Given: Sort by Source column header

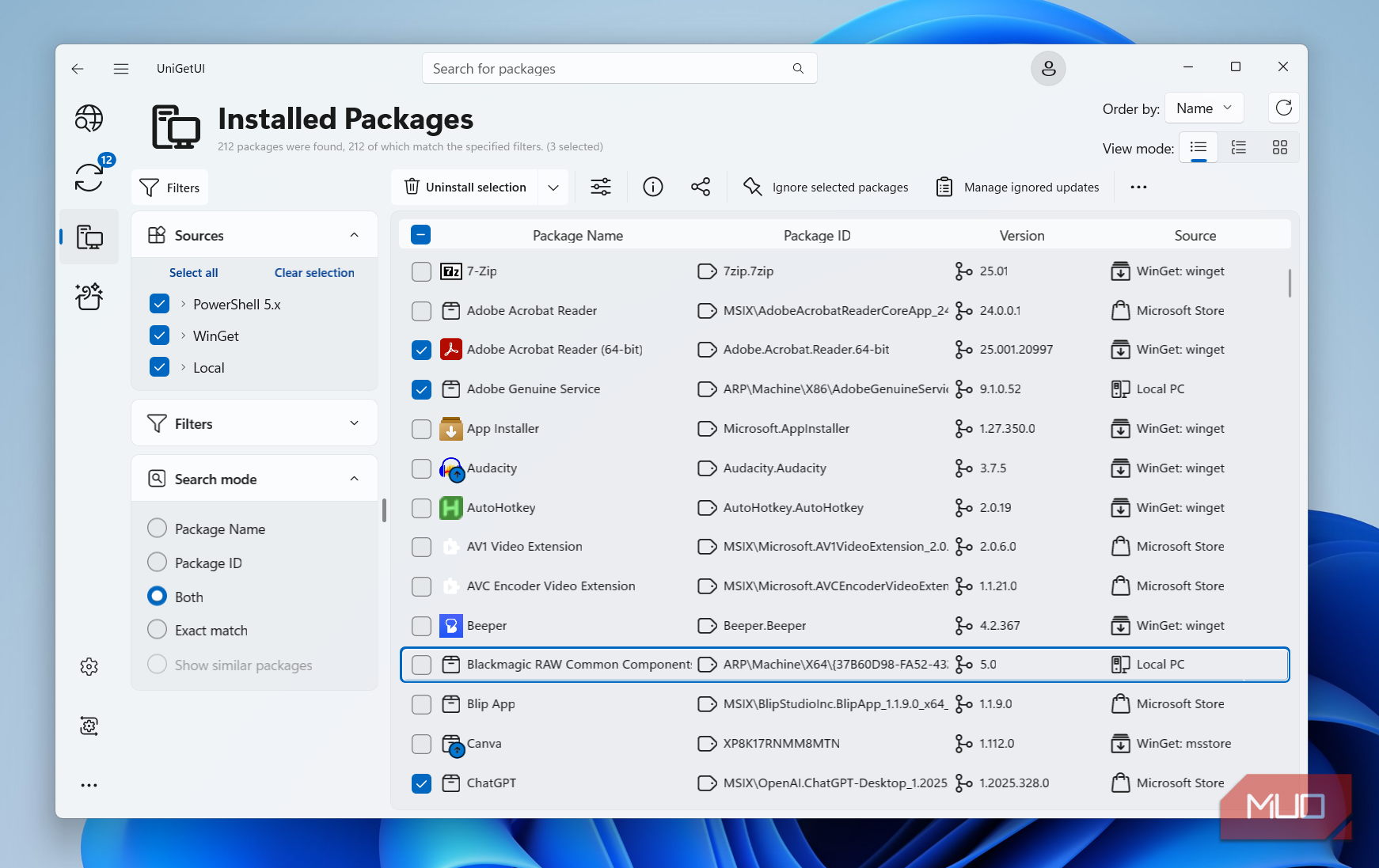Looking at the screenshot, I should point(1195,236).
